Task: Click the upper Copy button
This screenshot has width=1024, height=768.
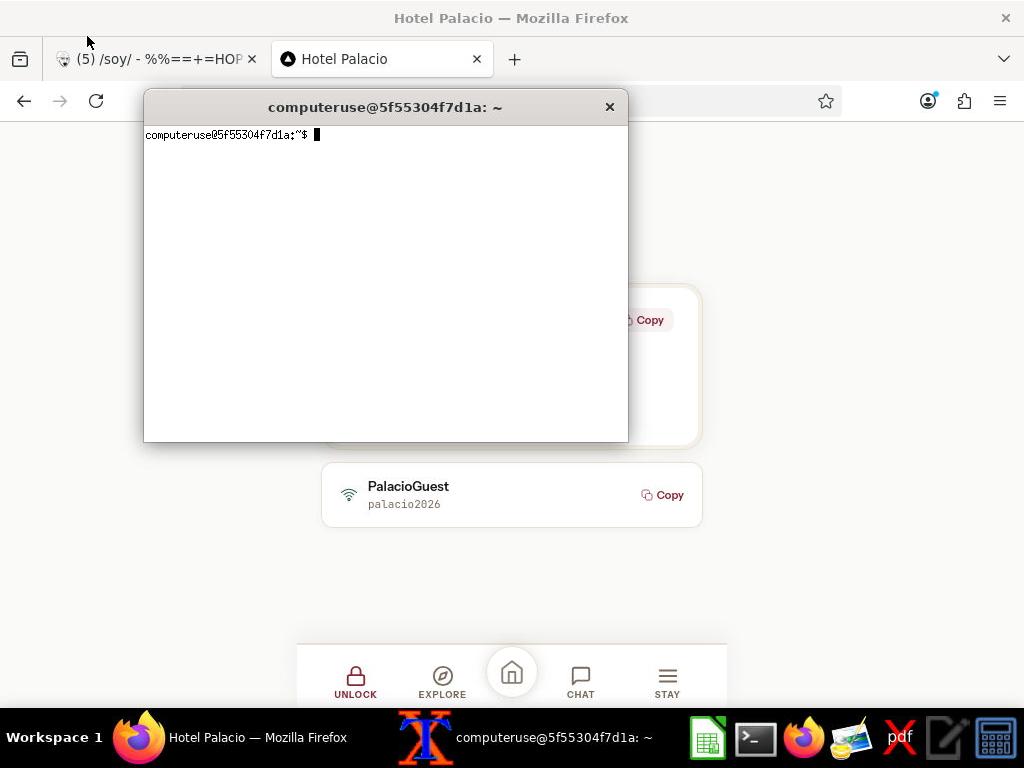Action: 646,320
